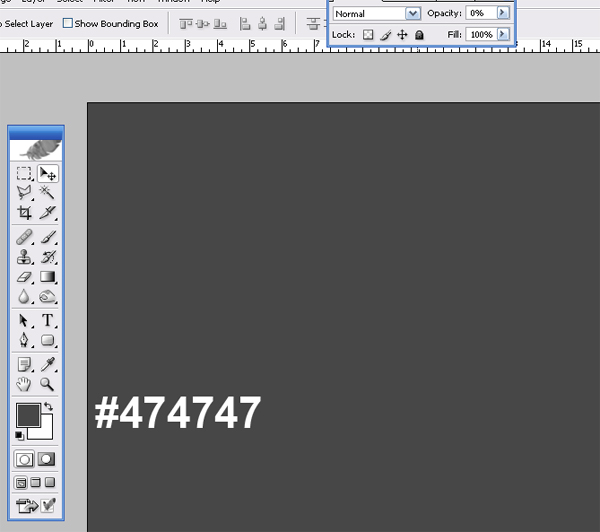The image size is (600, 532).
Task: Choose Full Screen Mode
Action: coord(50,482)
